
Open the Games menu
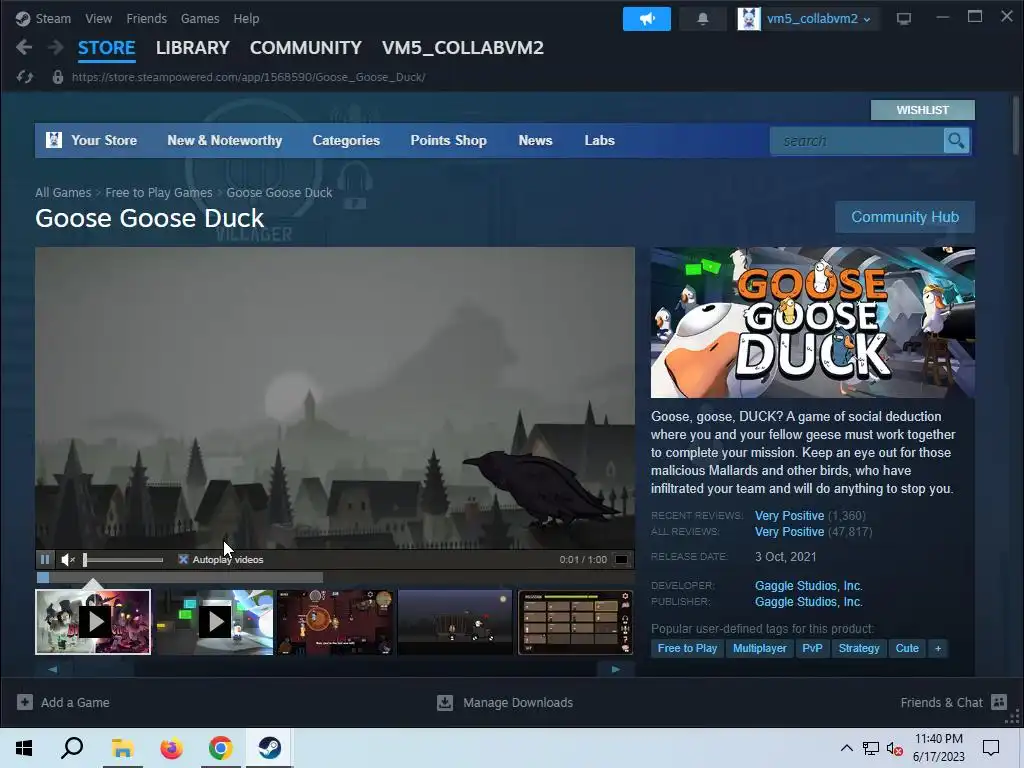click(200, 18)
